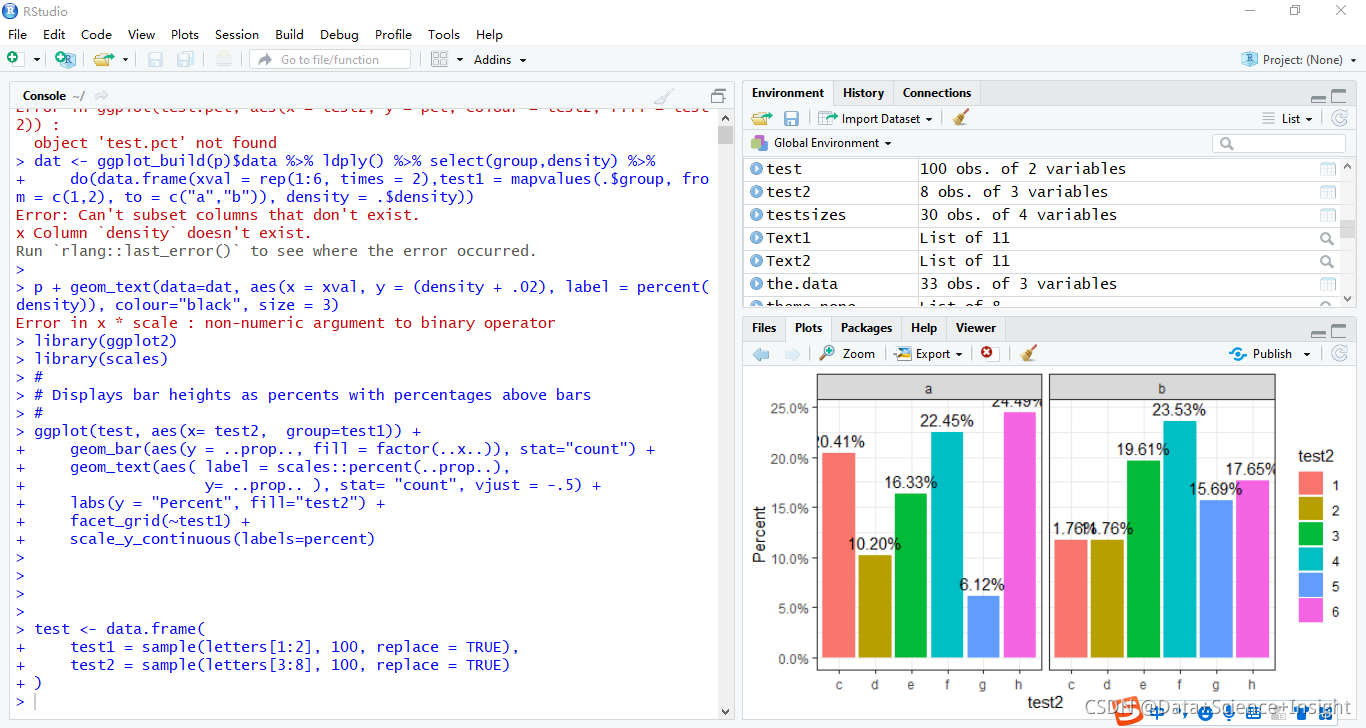The height and width of the screenshot is (728, 1366).
Task: Expand the testsizes object details
Action: pos(757,215)
